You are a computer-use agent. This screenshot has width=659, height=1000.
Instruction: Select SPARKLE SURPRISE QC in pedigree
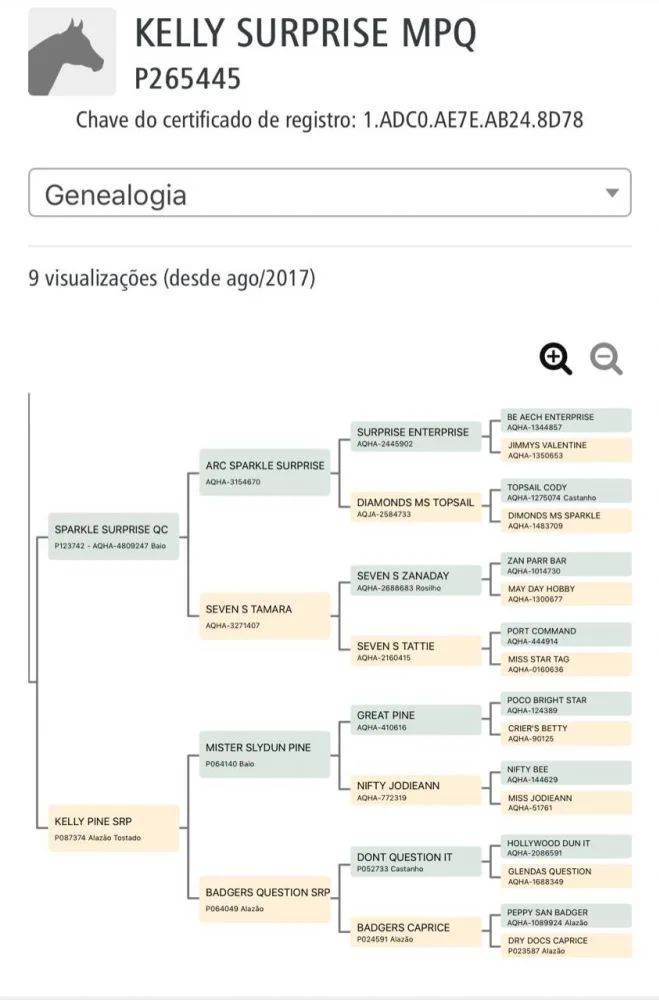click(x=114, y=536)
